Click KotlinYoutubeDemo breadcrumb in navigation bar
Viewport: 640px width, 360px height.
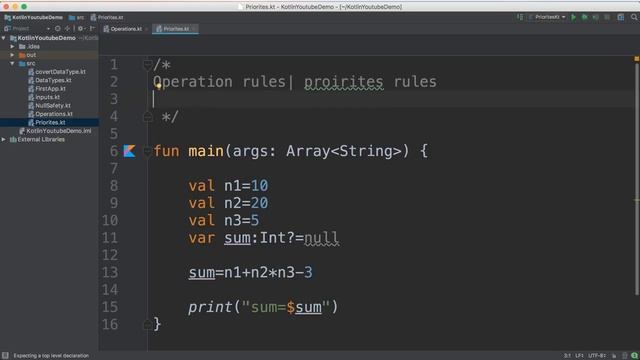tap(34, 18)
